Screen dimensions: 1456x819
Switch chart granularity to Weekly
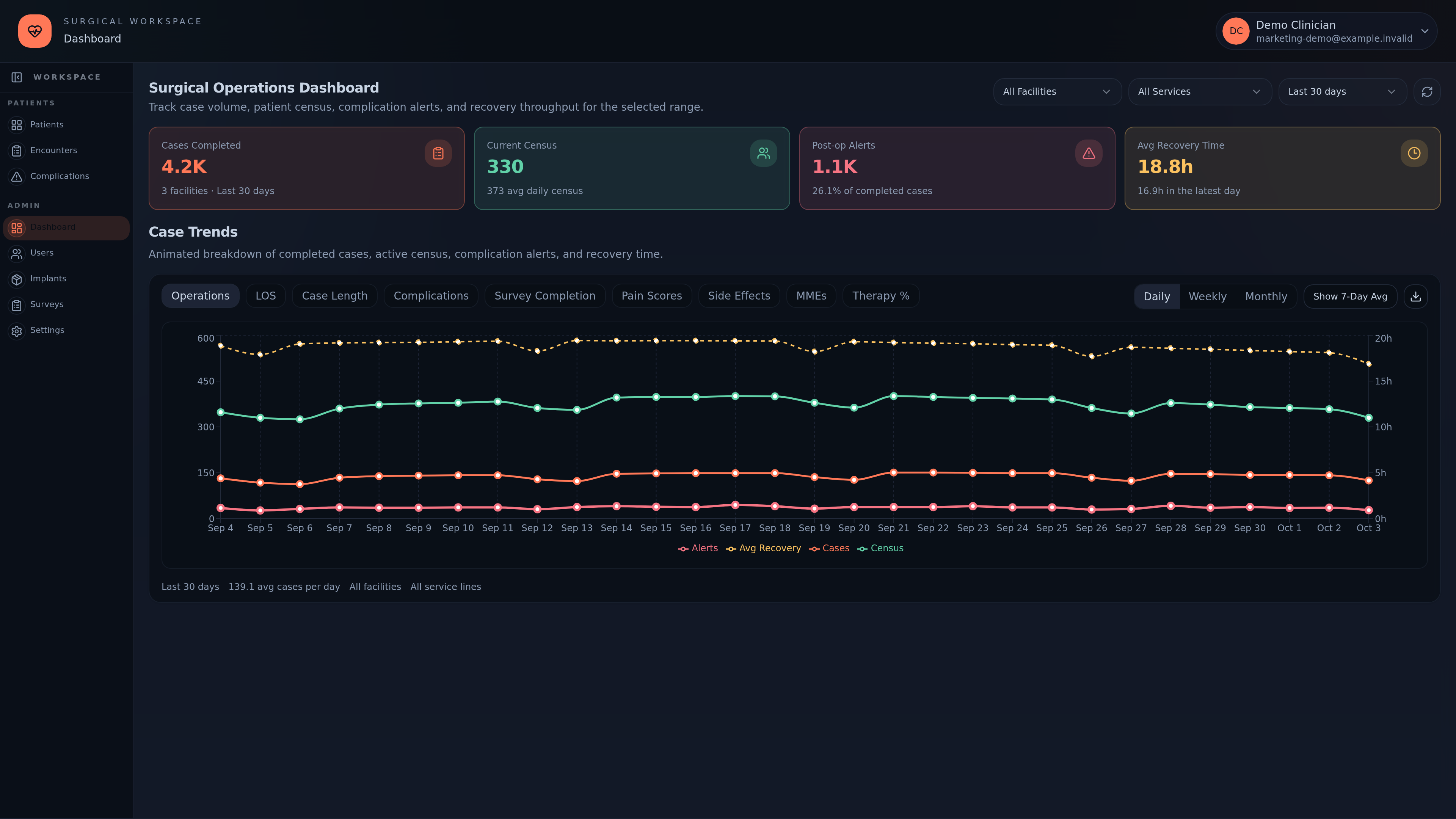[1207, 297]
